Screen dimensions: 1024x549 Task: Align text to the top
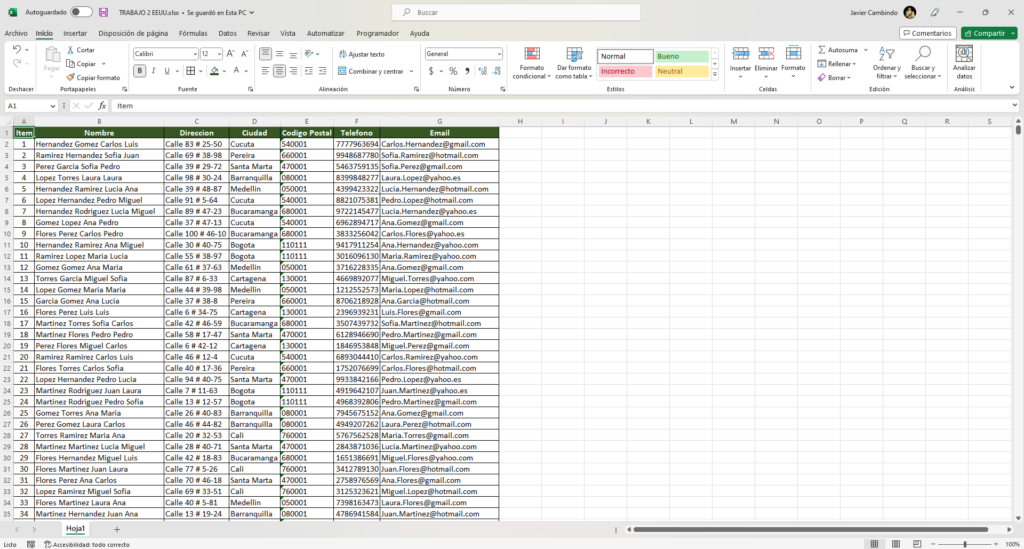pos(265,54)
